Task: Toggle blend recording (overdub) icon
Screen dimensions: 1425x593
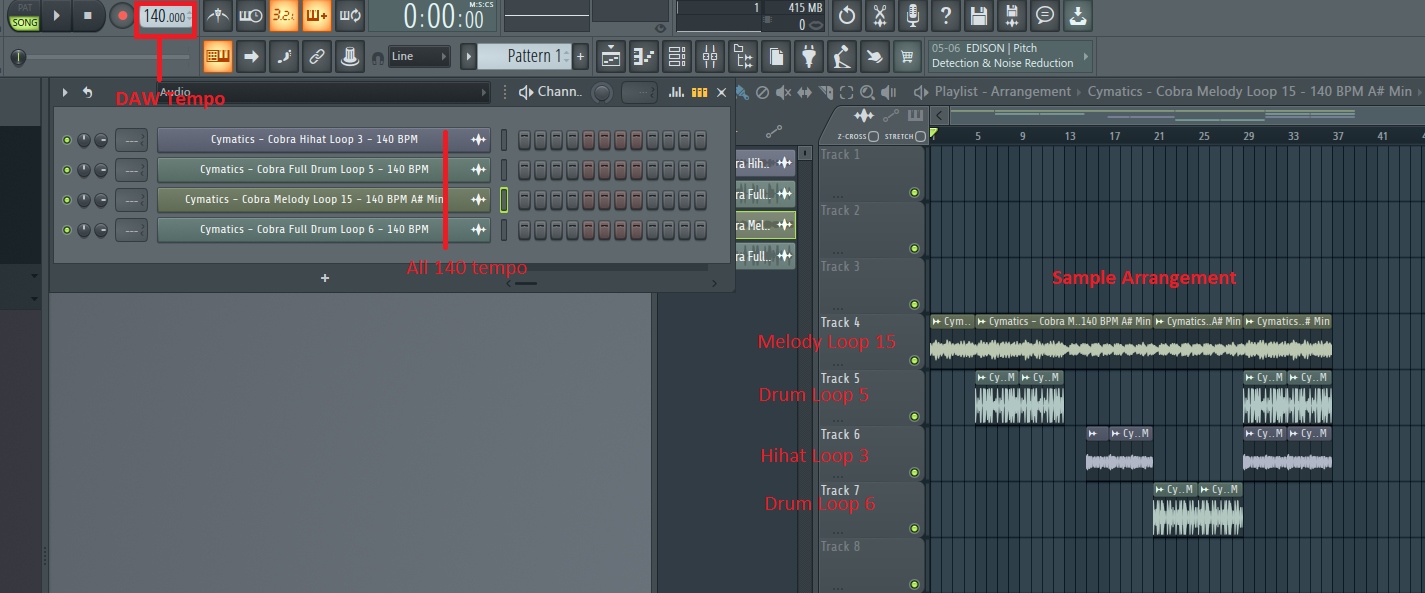Action: tap(316, 16)
